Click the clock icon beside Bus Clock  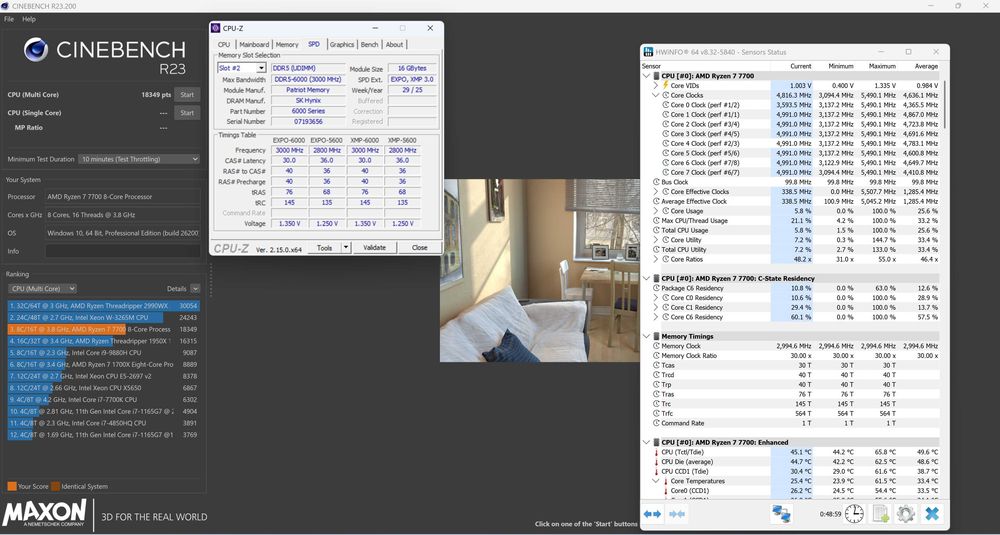pyautogui.click(x=656, y=182)
